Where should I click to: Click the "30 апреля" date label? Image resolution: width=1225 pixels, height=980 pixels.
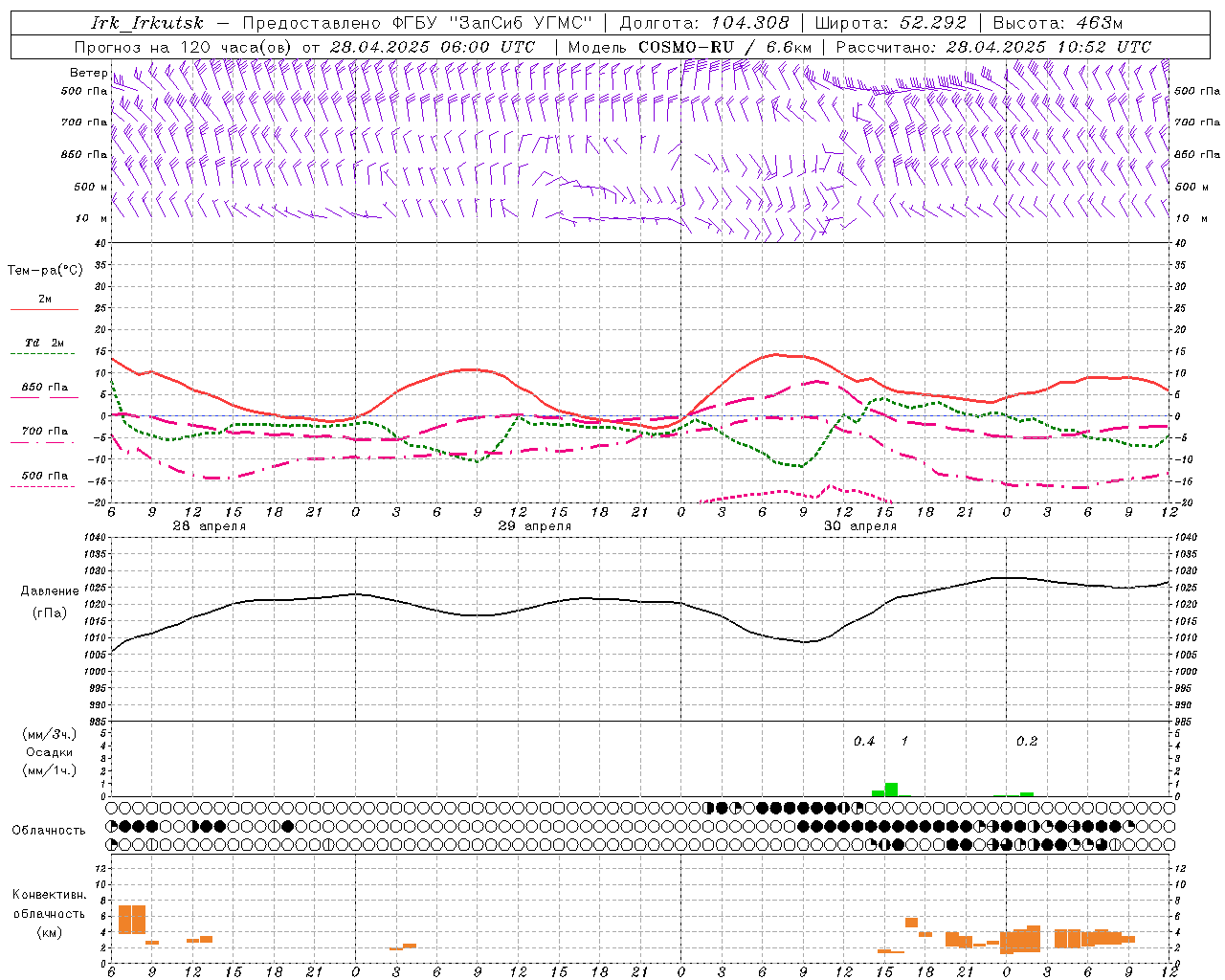[859, 526]
